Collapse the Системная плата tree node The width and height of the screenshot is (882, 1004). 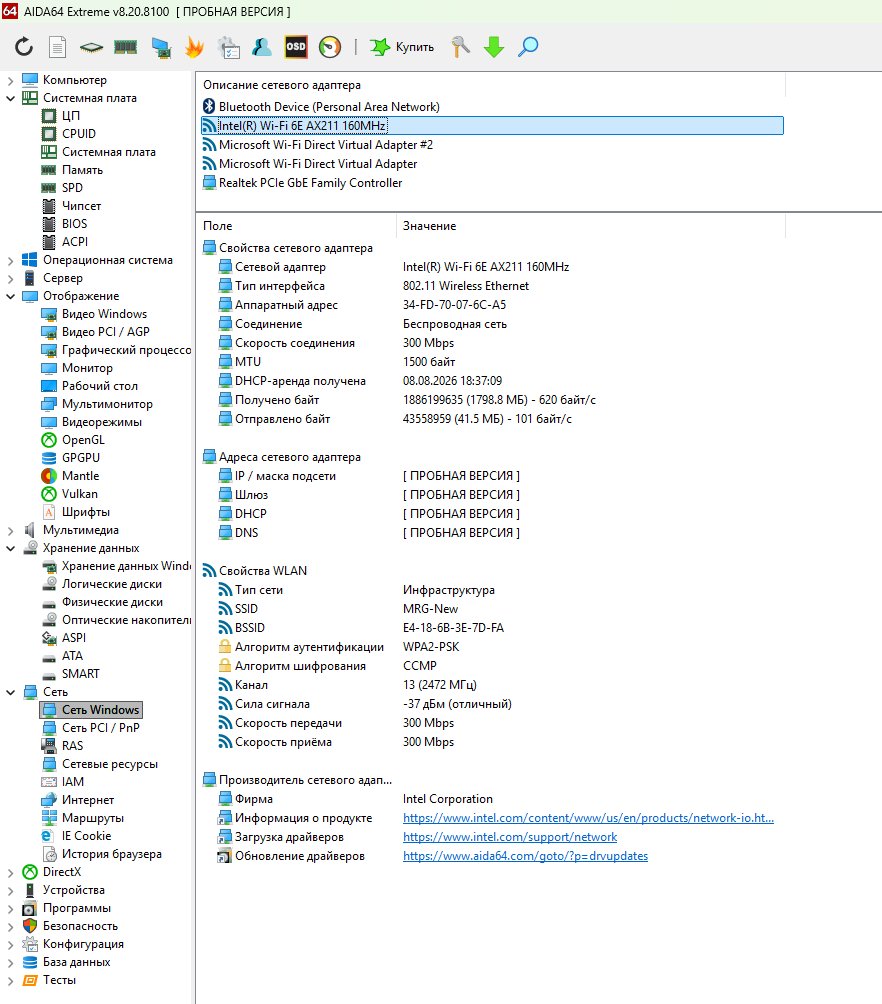(10, 99)
